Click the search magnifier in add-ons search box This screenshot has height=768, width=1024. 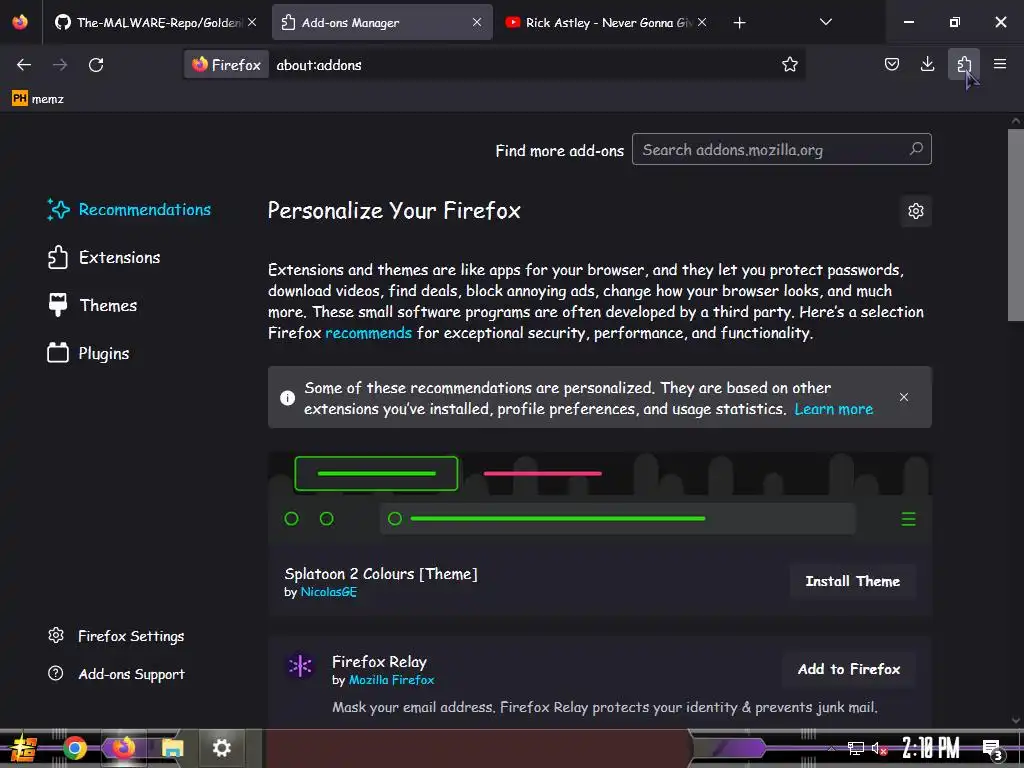[x=916, y=149]
